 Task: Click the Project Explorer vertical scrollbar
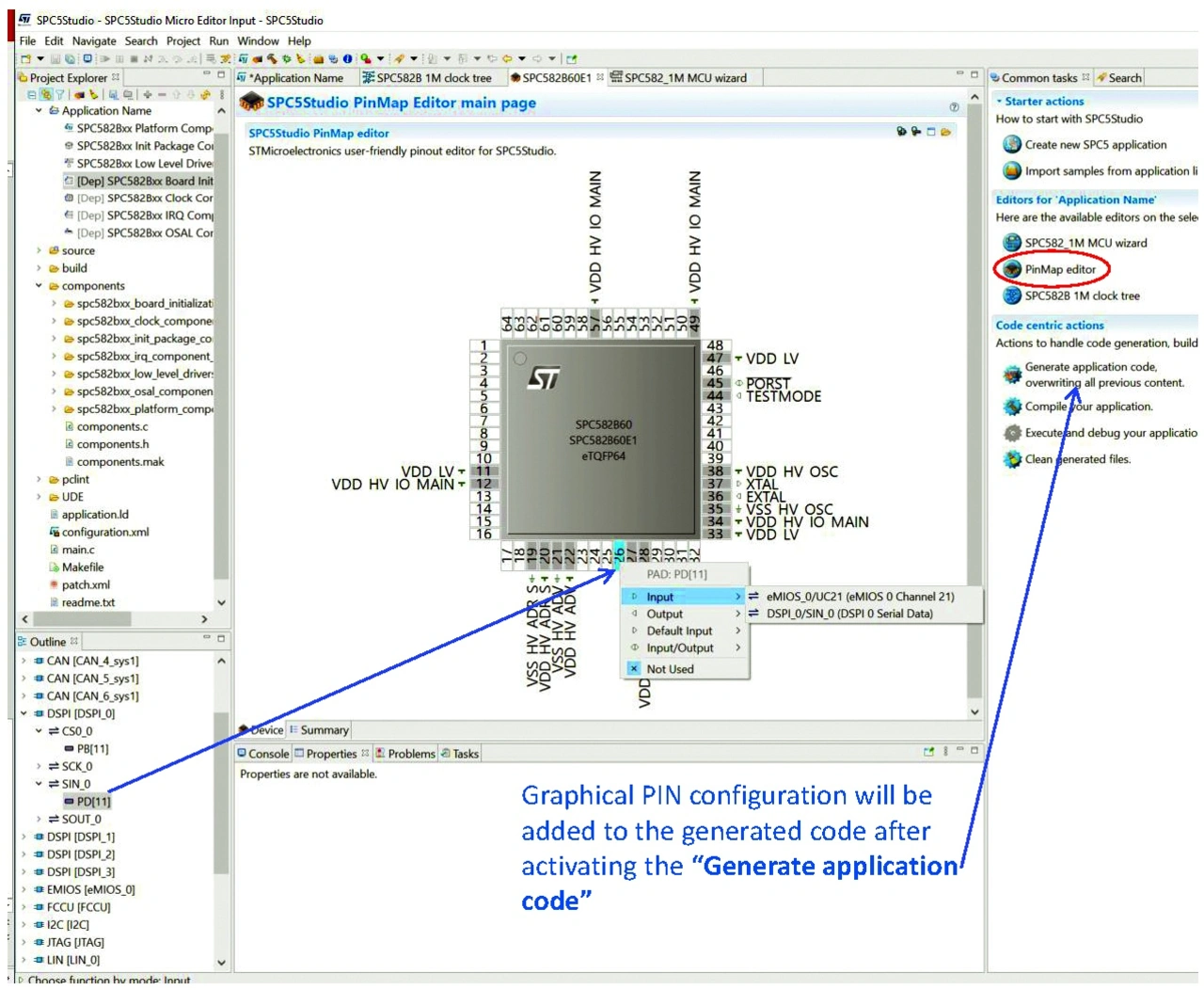[222, 376]
